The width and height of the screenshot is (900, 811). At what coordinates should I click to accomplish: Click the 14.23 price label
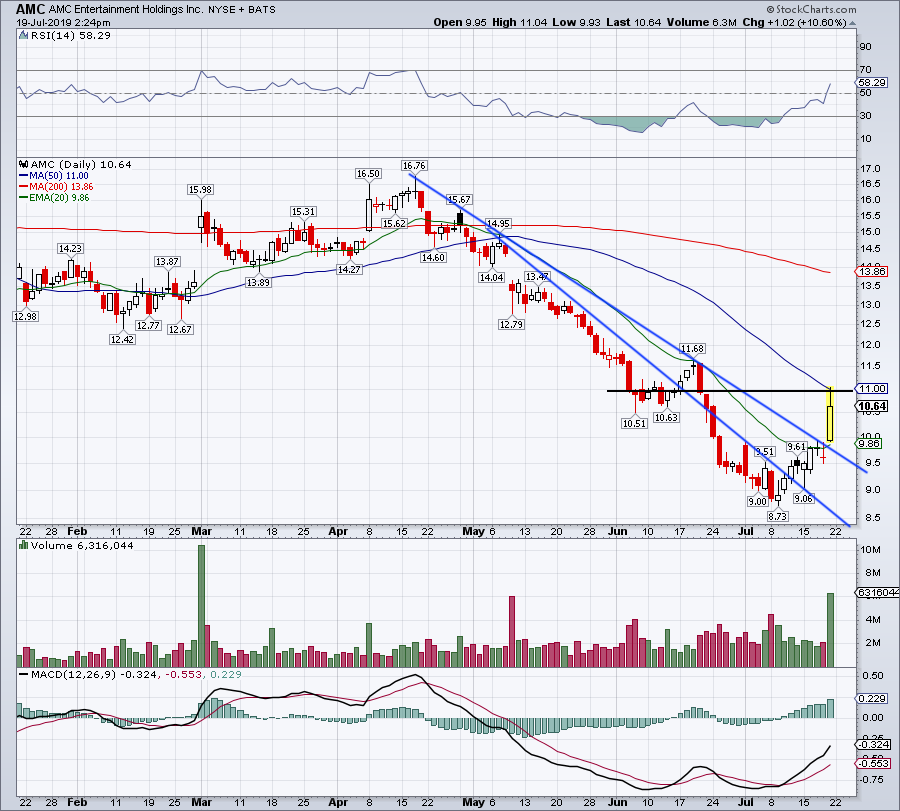click(x=70, y=249)
